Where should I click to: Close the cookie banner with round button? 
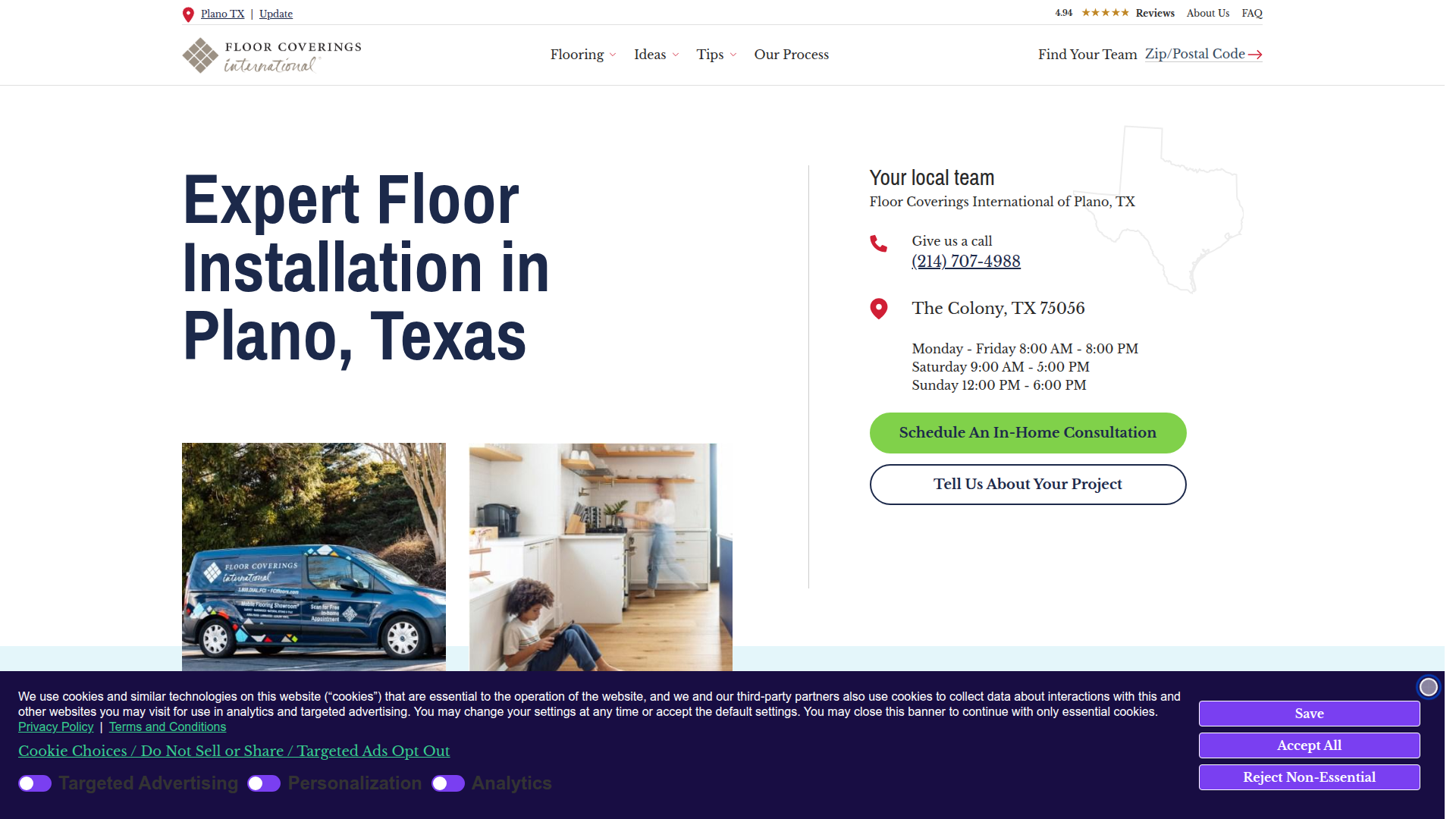click(x=1429, y=687)
